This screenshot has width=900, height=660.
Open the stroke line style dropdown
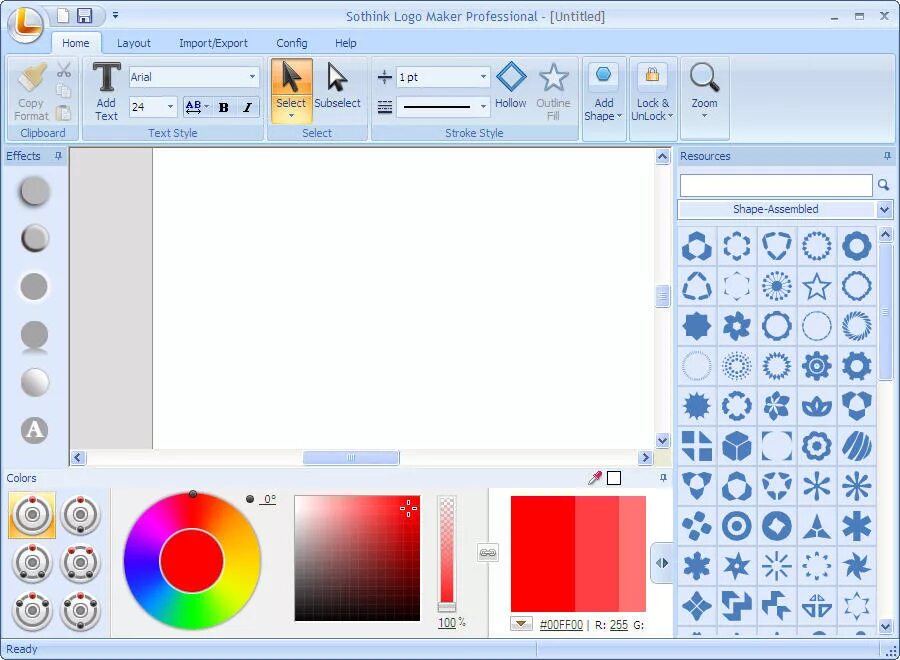483,107
